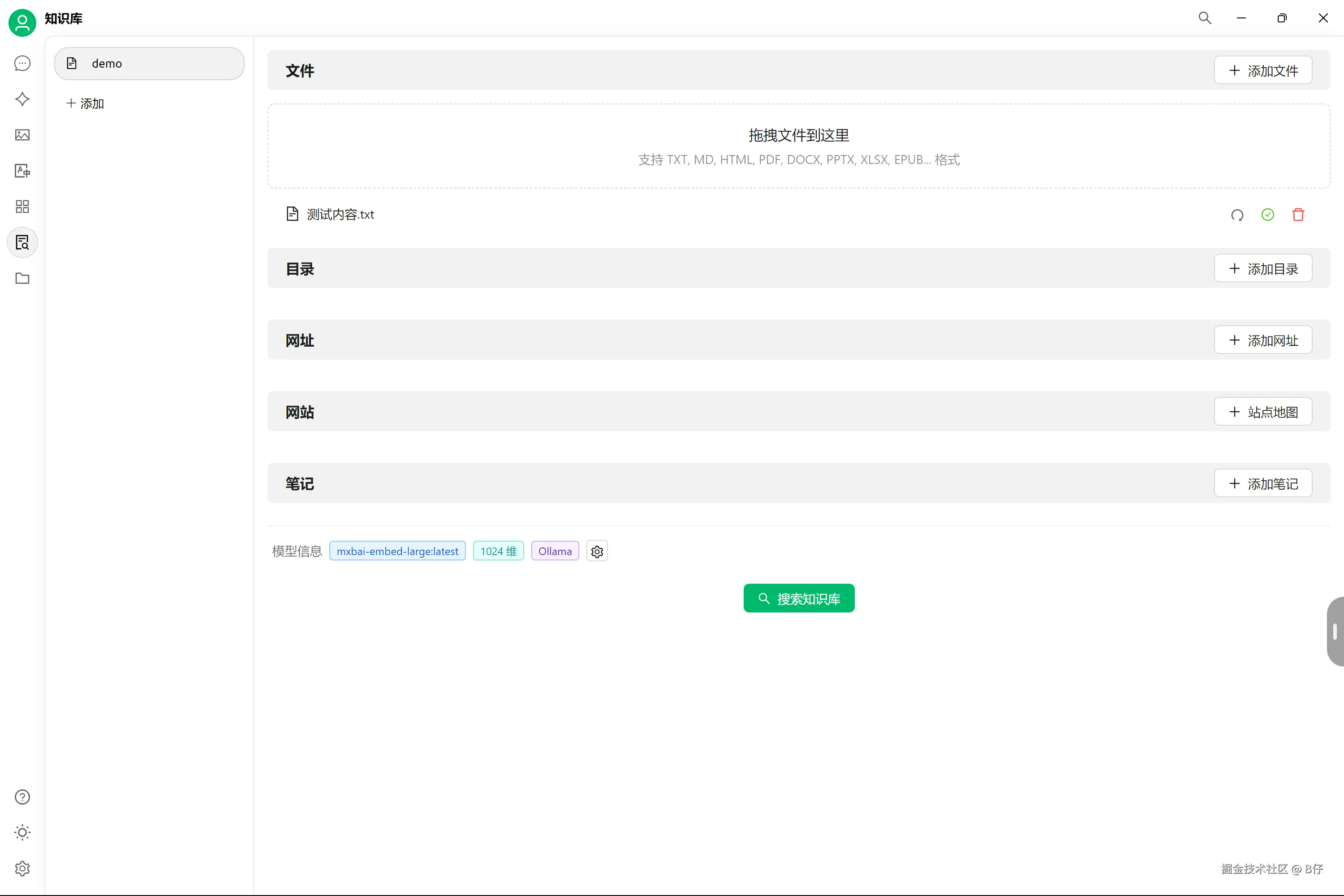Click the right edge side handle

1335,631
